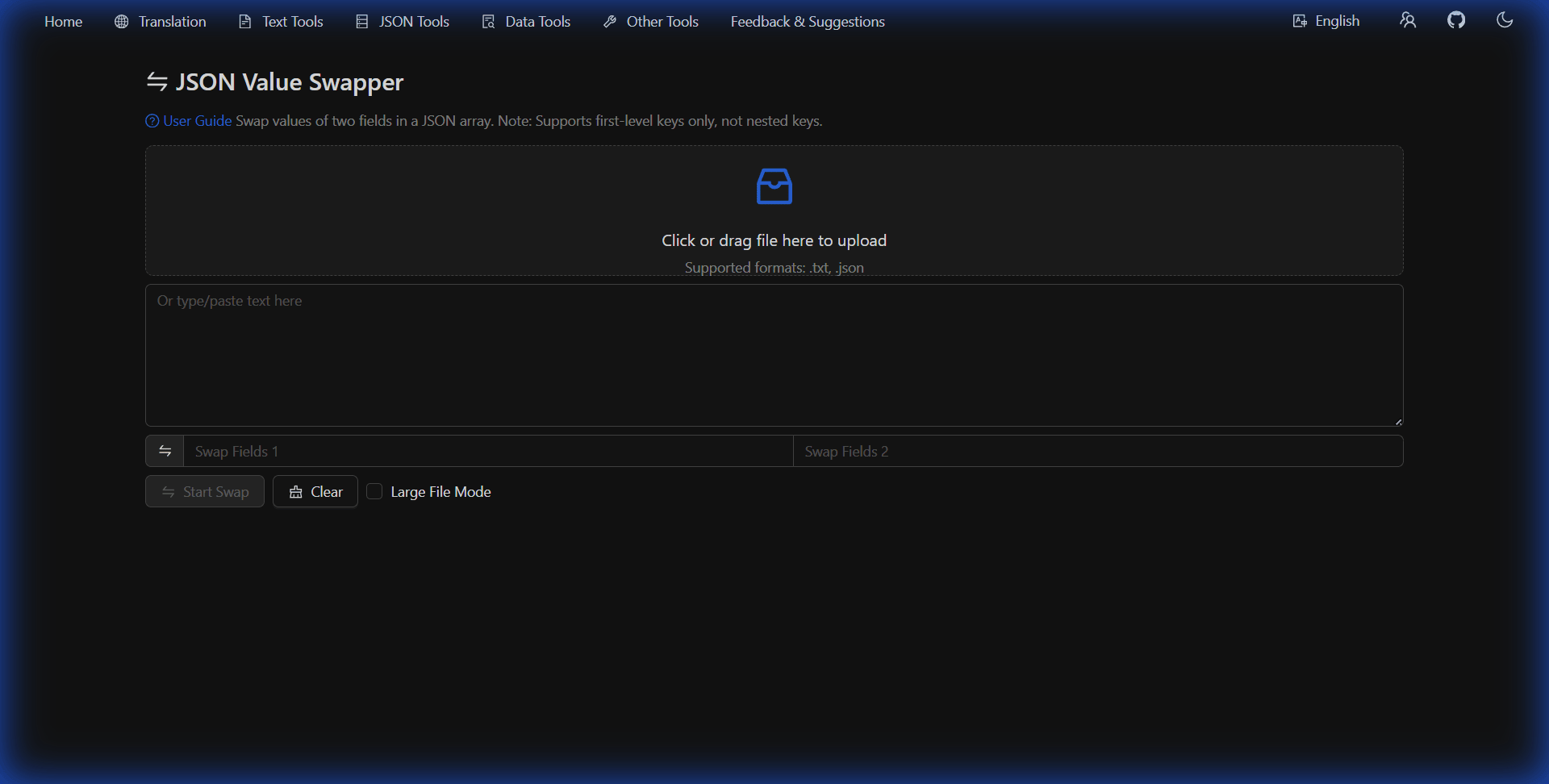Click the swap arrows icon beside Swap Fields 1
The image size is (1549, 784).
(x=165, y=451)
